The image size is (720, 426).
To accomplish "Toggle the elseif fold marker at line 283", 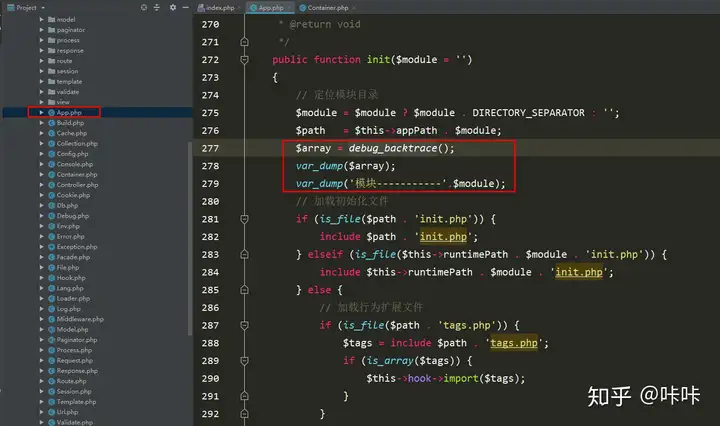I will pos(244,254).
